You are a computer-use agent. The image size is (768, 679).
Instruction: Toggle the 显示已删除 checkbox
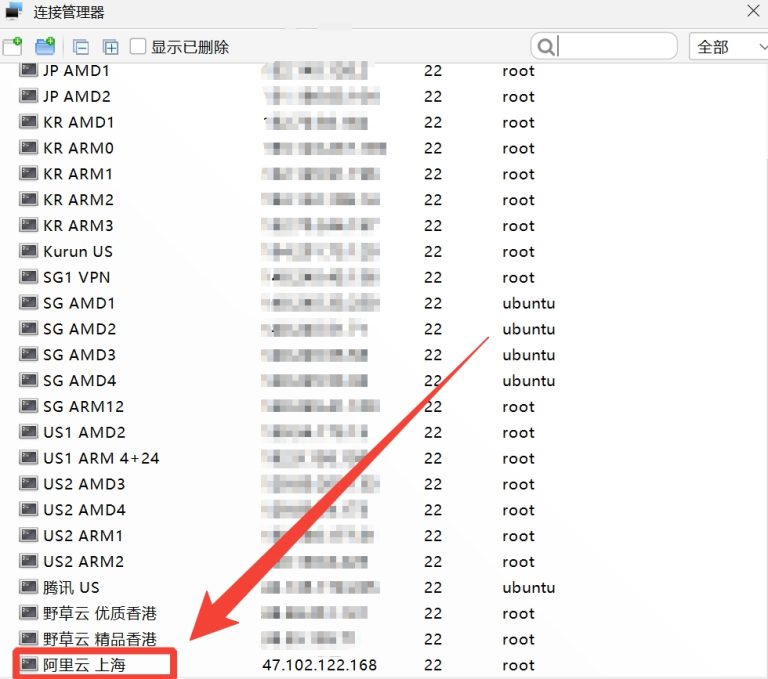(x=138, y=47)
